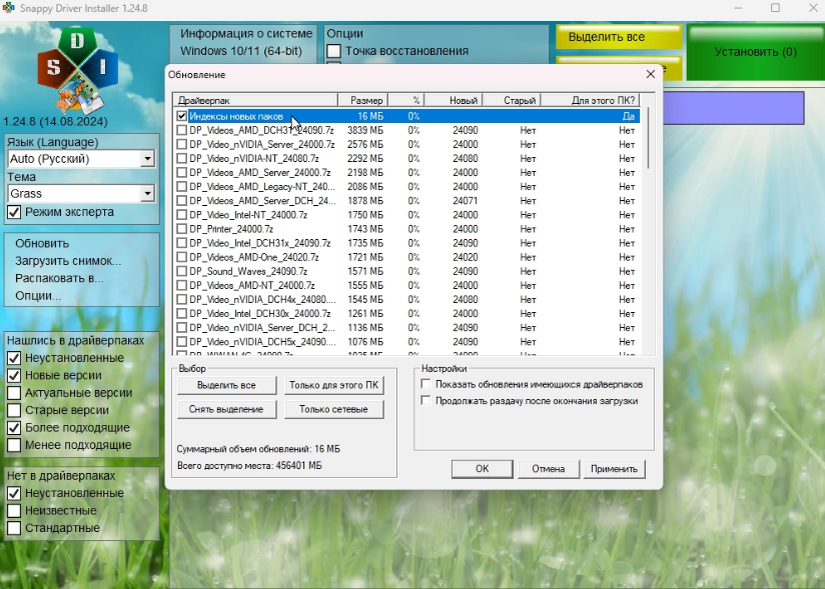The width and height of the screenshot is (825, 589).
Task: Select DP_Videos_AMD_Server_24000.7z row
Action: [x=406, y=173]
